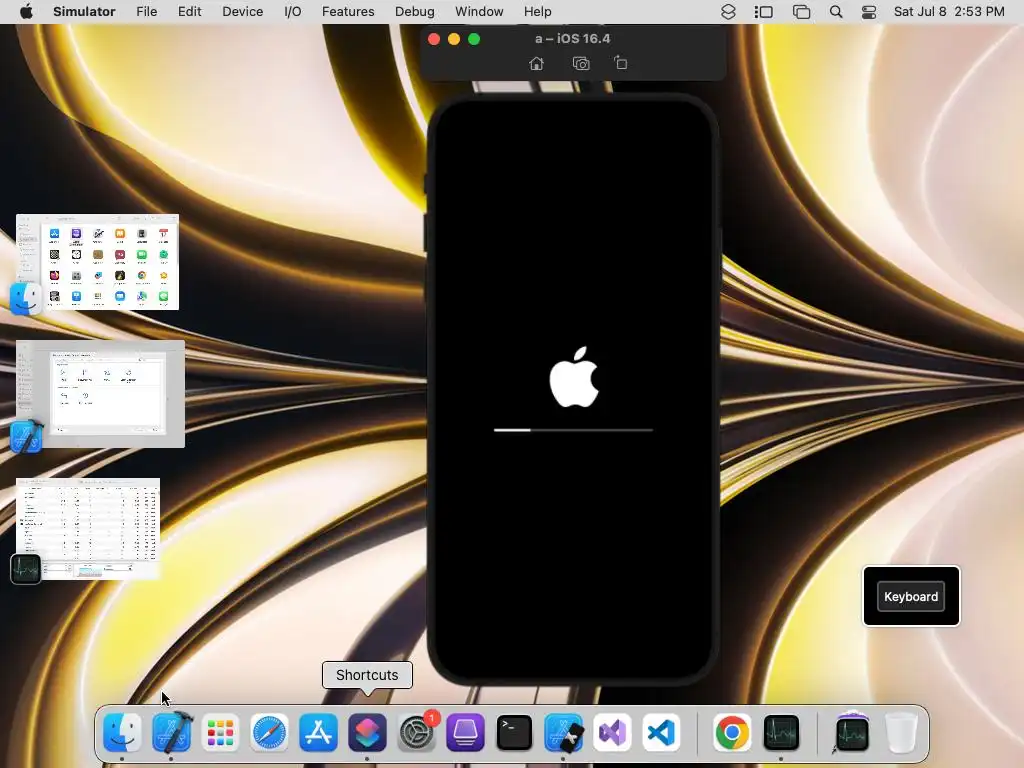
Task: Open the Help menu
Action: point(537,11)
